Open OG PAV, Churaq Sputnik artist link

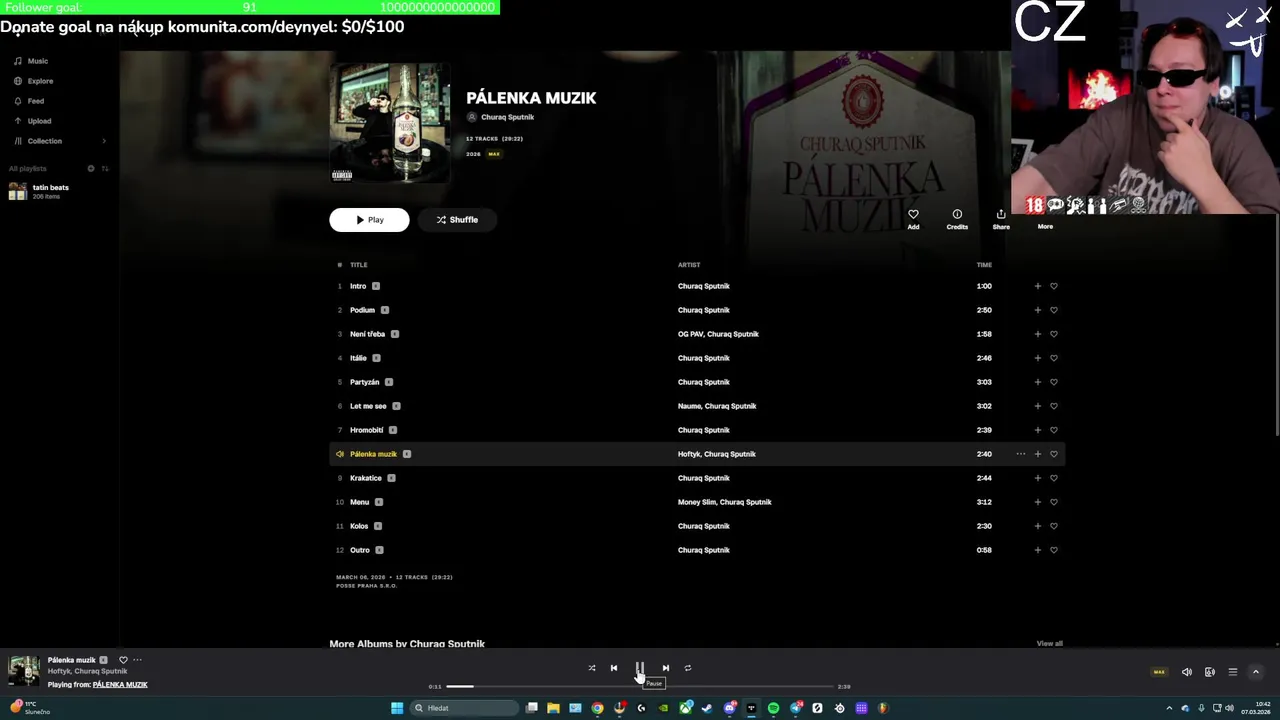point(718,334)
